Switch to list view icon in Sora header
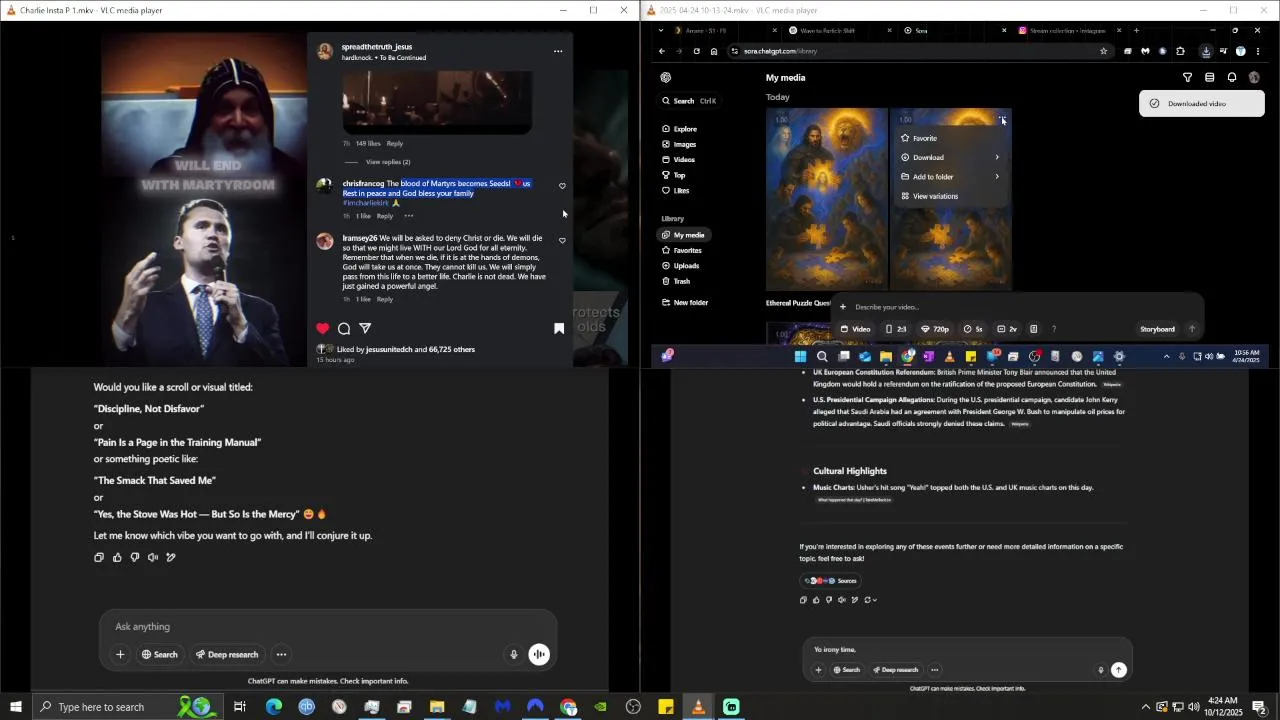 [1209, 77]
